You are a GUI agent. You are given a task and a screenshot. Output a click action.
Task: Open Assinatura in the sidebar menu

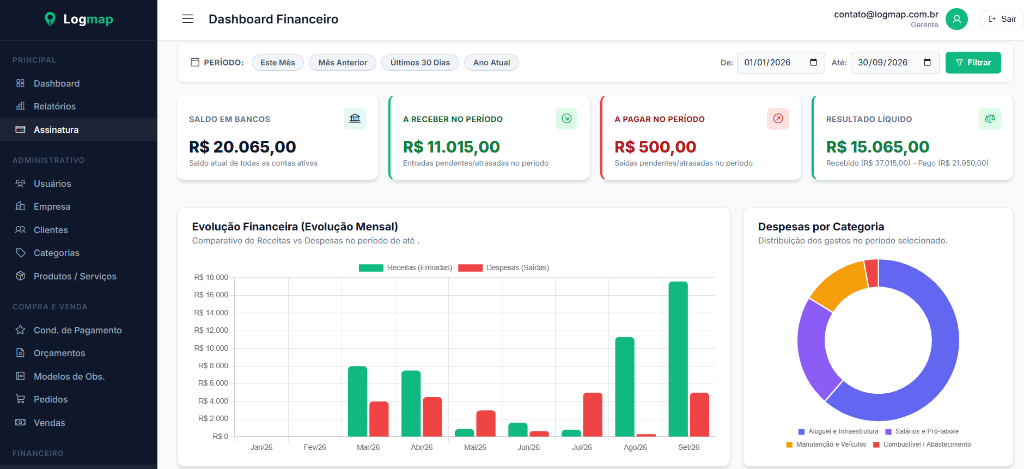(78, 129)
